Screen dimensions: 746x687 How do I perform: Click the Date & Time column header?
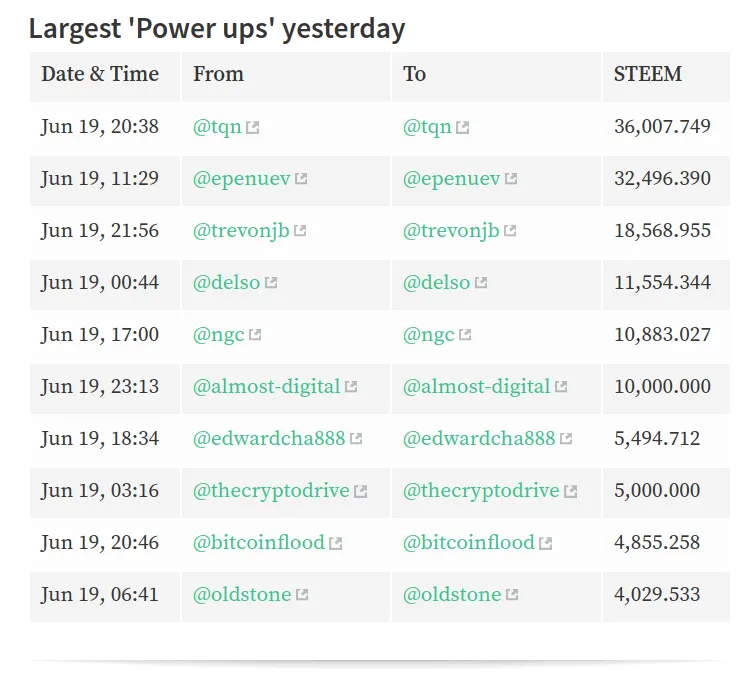pyautogui.click(x=105, y=77)
